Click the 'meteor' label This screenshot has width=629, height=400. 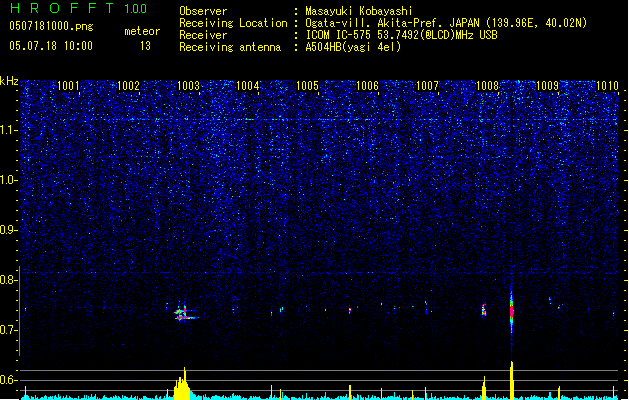click(142, 31)
